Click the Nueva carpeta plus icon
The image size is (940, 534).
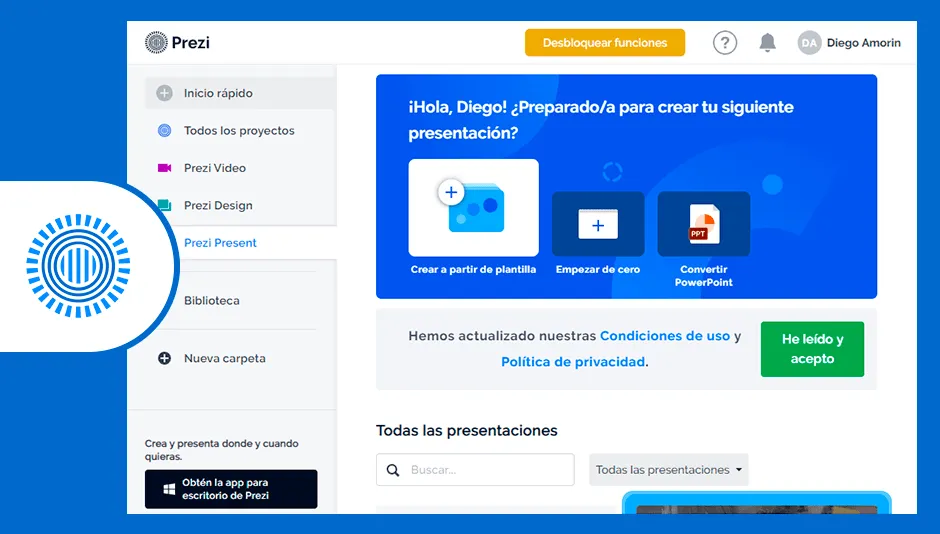(164, 358)
